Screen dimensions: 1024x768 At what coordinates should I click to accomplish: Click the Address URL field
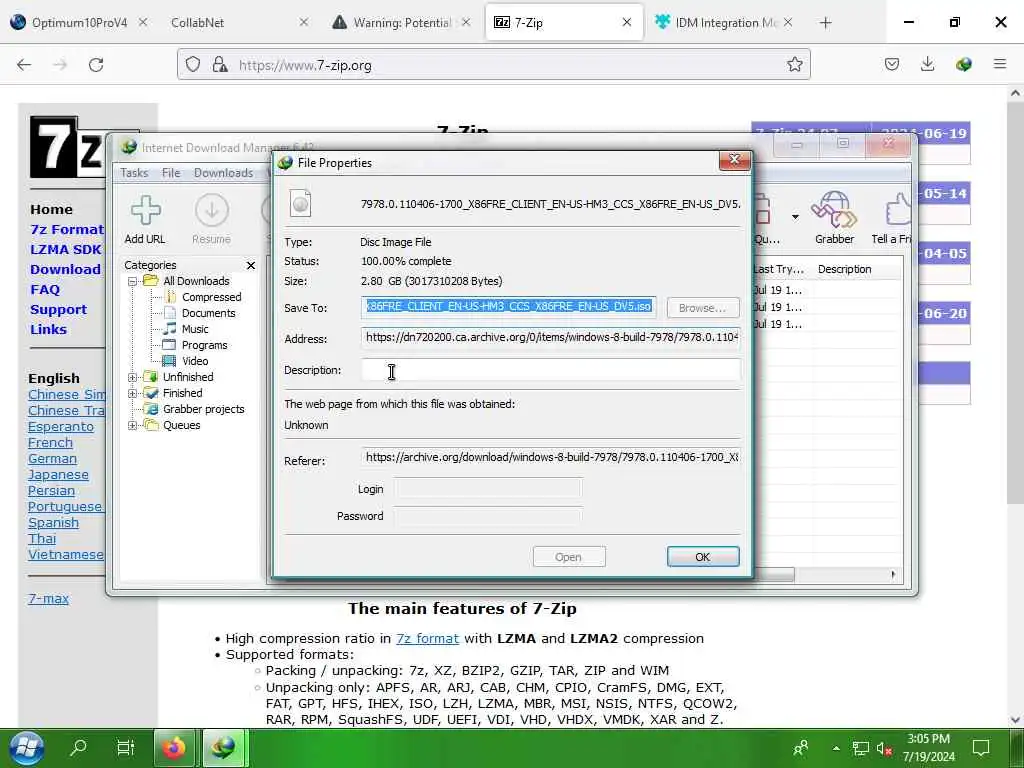pos(551,338)
